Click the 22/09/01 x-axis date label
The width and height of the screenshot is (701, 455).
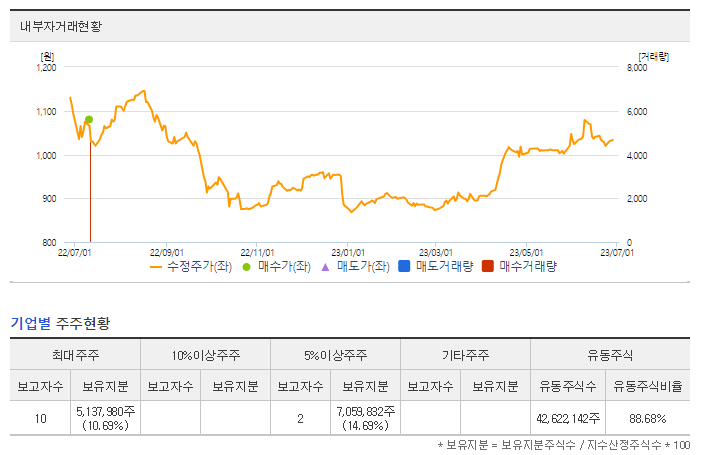coord(167,253)
